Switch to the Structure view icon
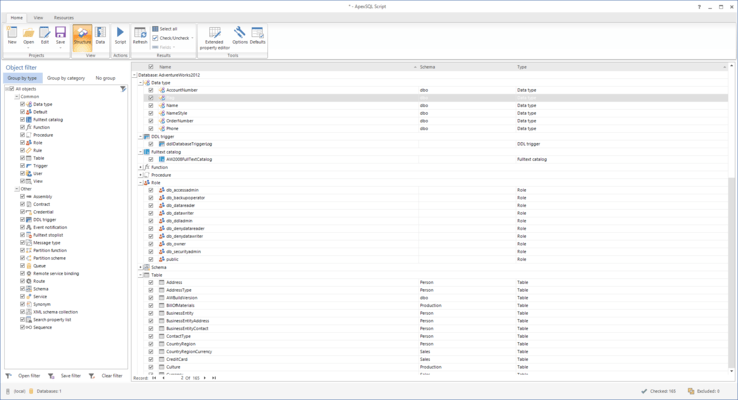 82,36
